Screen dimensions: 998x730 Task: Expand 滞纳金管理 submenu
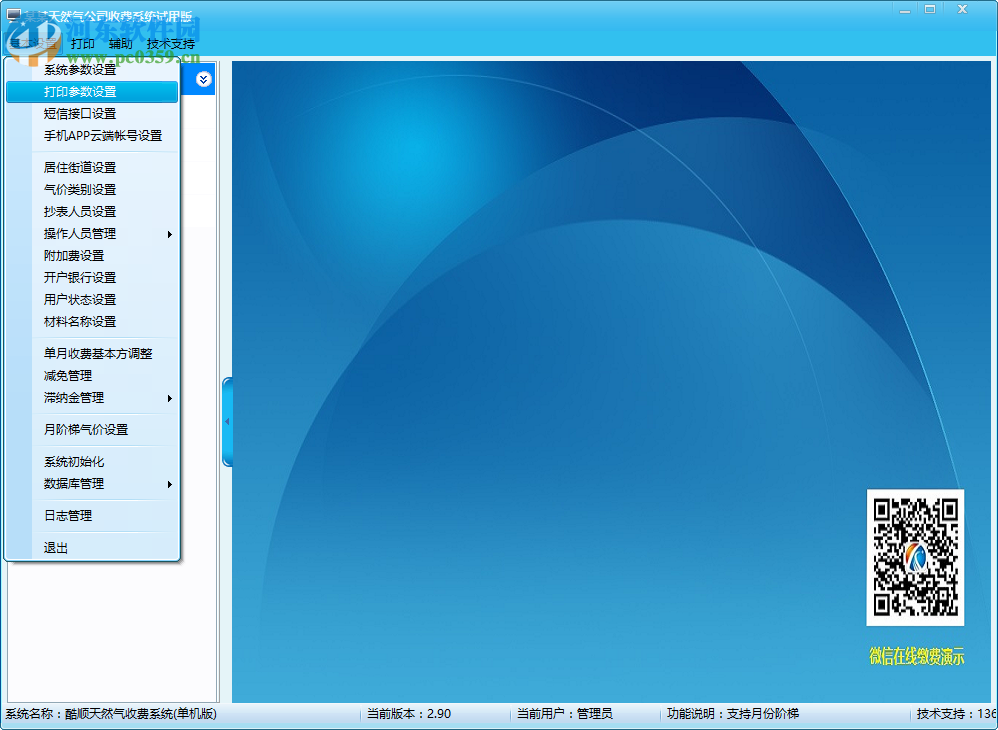tap(92, 398)
